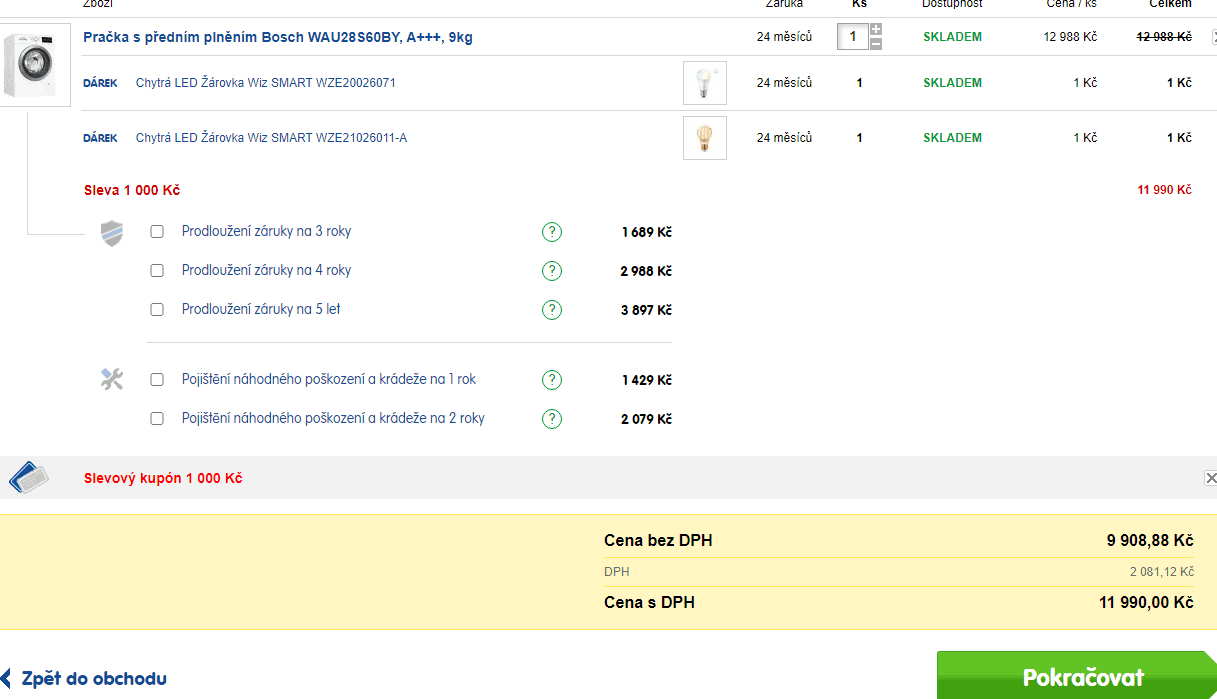Image resolution: width=1217 pixels, height=699 pixels.
Task: Open Bosch WAU28S60BY washing machine product link
Action: point(278,37)
